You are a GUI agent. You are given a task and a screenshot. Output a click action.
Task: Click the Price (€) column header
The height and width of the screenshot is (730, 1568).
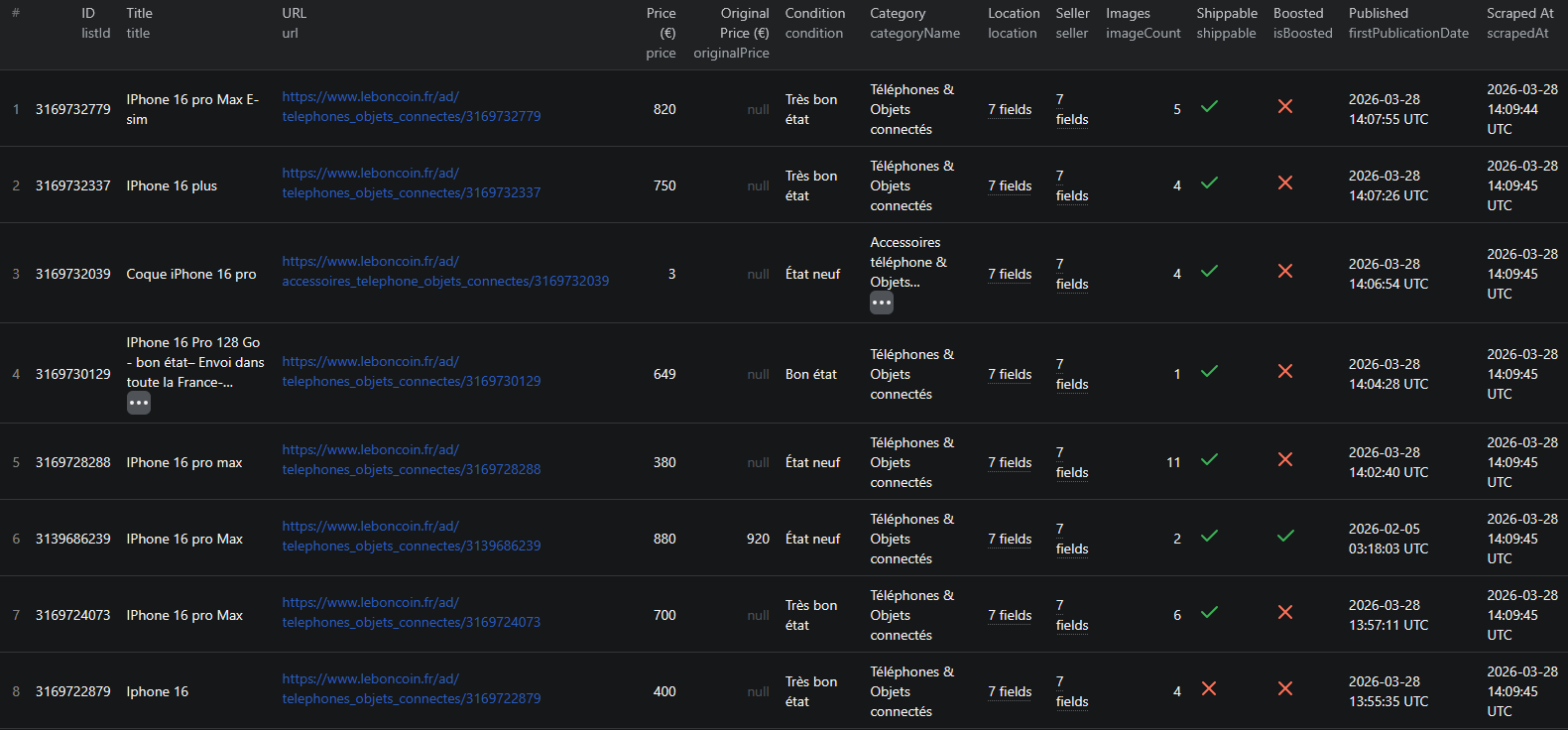click(661, 14)
